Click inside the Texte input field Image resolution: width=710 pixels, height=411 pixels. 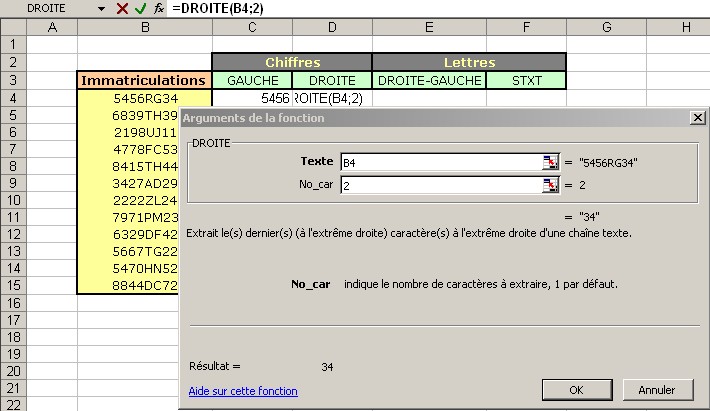pos(440,161)
